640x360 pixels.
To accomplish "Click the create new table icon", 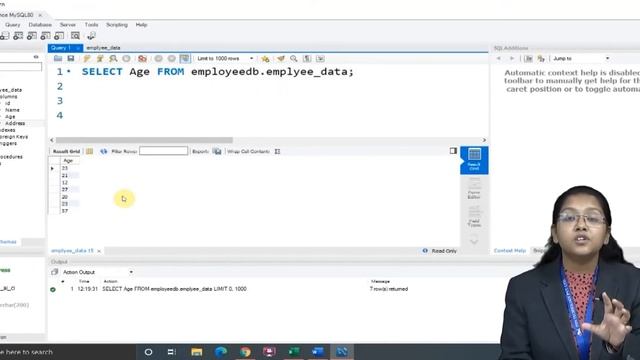I will 18,36.
